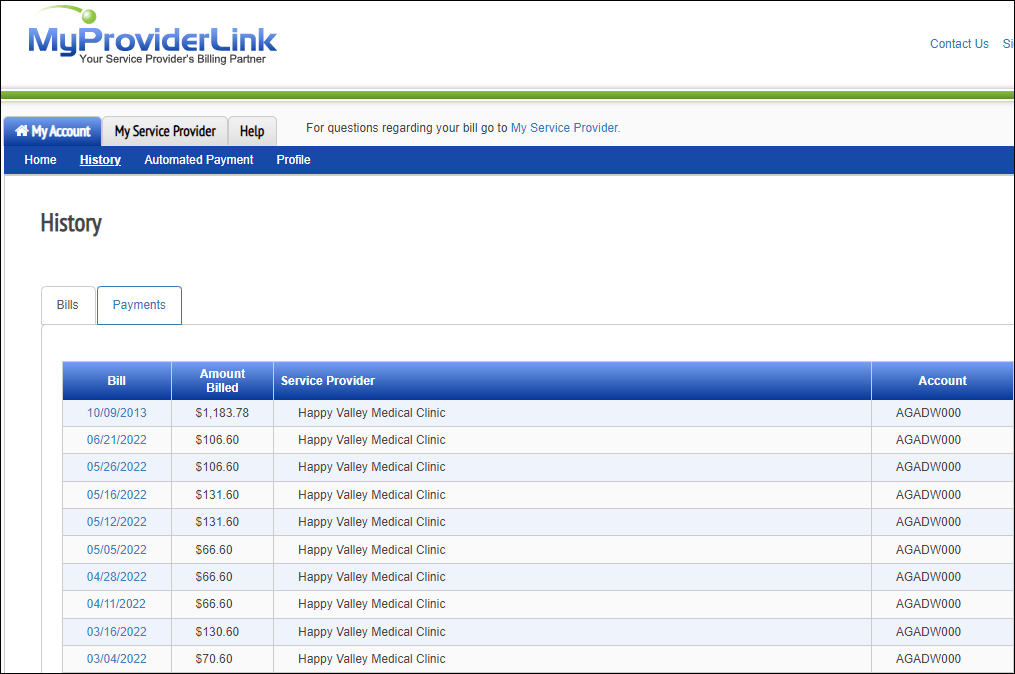This screenshot has height=674, width=1015.
Task: Click the home icon on My Account tab
Action: pyautogui.click(x=21, y=131)
